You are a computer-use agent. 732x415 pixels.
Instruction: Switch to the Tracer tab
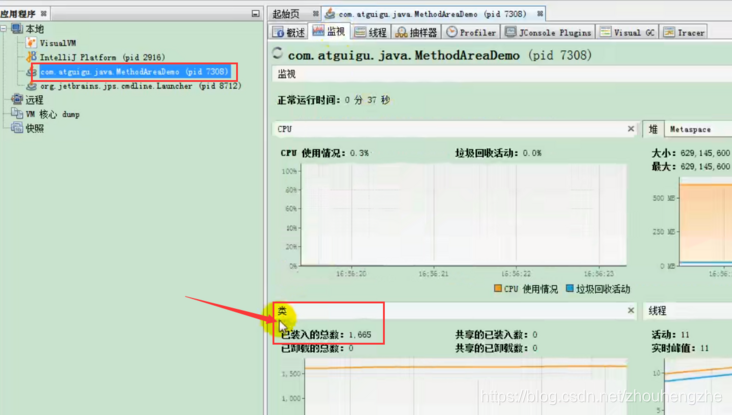point(684,32)
